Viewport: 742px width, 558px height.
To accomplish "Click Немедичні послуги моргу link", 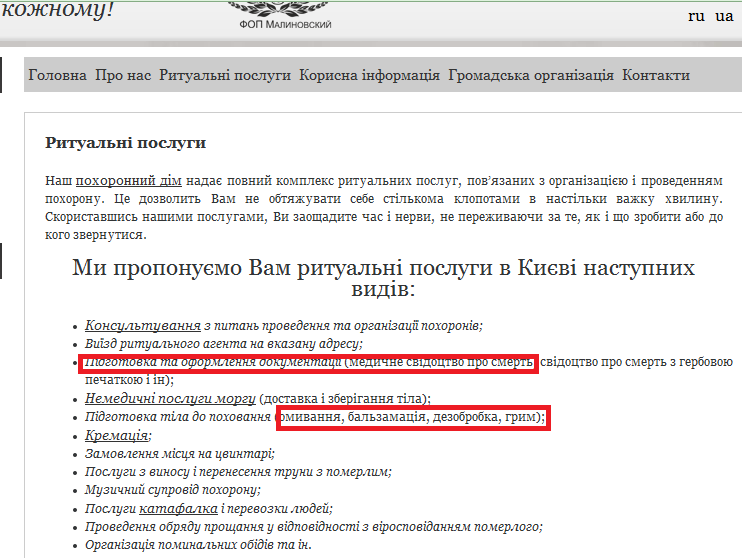I will (171, 398).
